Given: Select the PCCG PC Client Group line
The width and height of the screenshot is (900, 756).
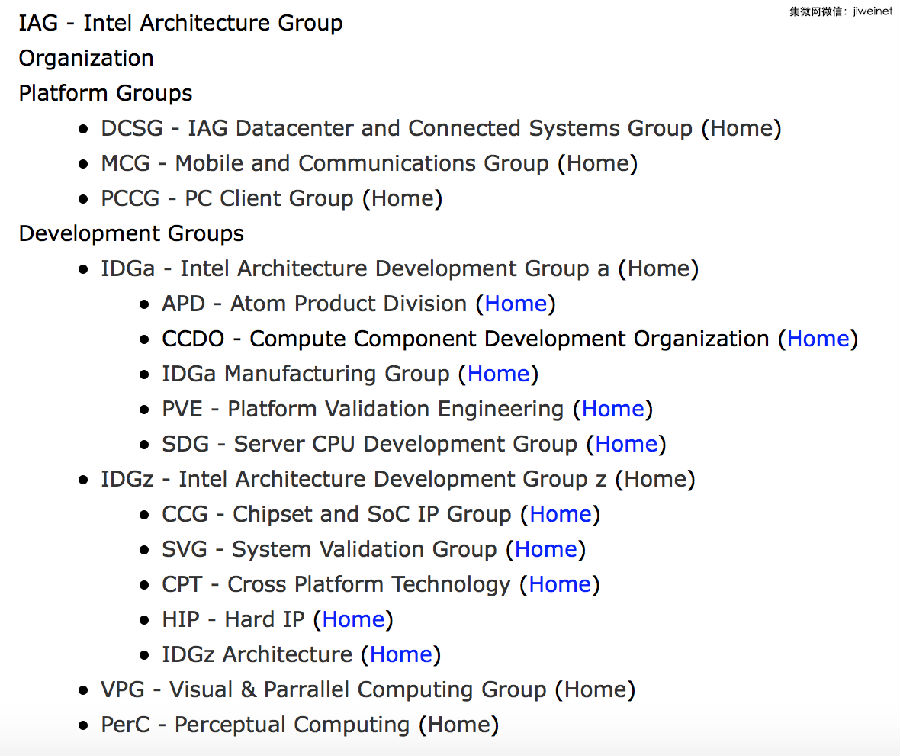Looking at the screenshot, I should (x=271, y=199).
